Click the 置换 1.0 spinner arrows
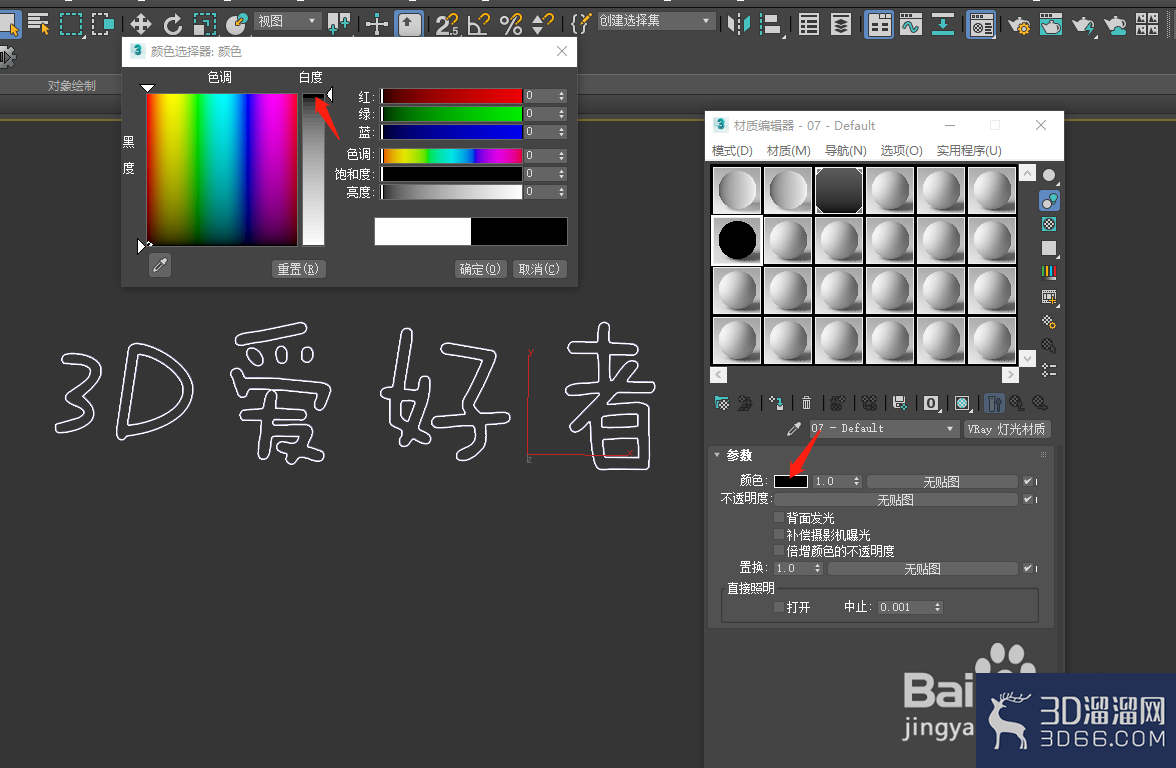 tap(818, 568)
